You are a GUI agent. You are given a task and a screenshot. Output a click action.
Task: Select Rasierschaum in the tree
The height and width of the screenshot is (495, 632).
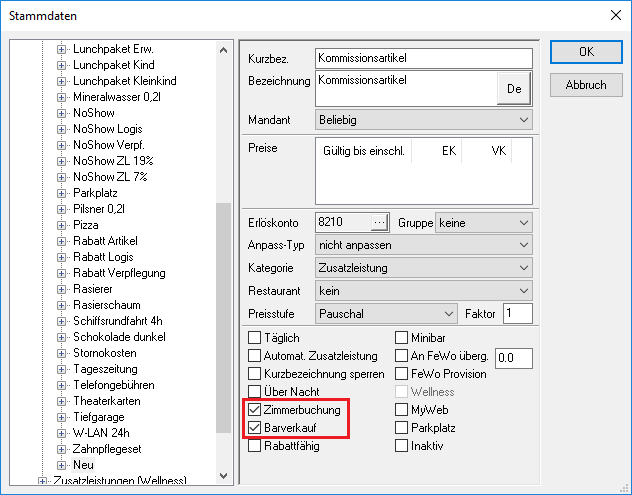107,305
